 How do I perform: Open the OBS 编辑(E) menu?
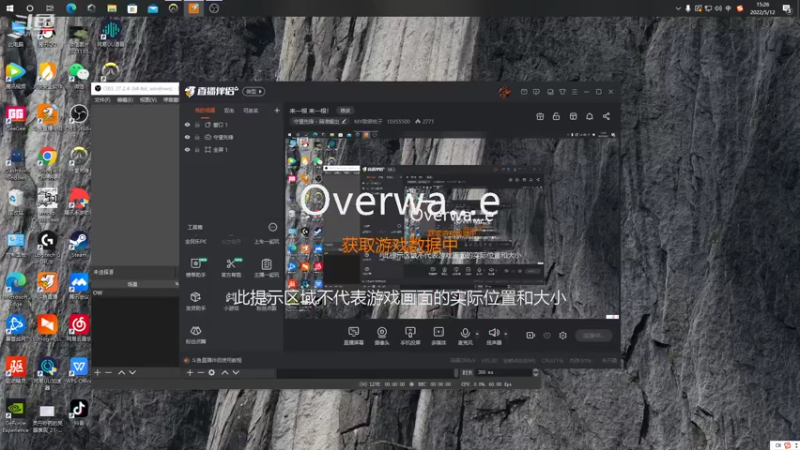tap(125, 100)
